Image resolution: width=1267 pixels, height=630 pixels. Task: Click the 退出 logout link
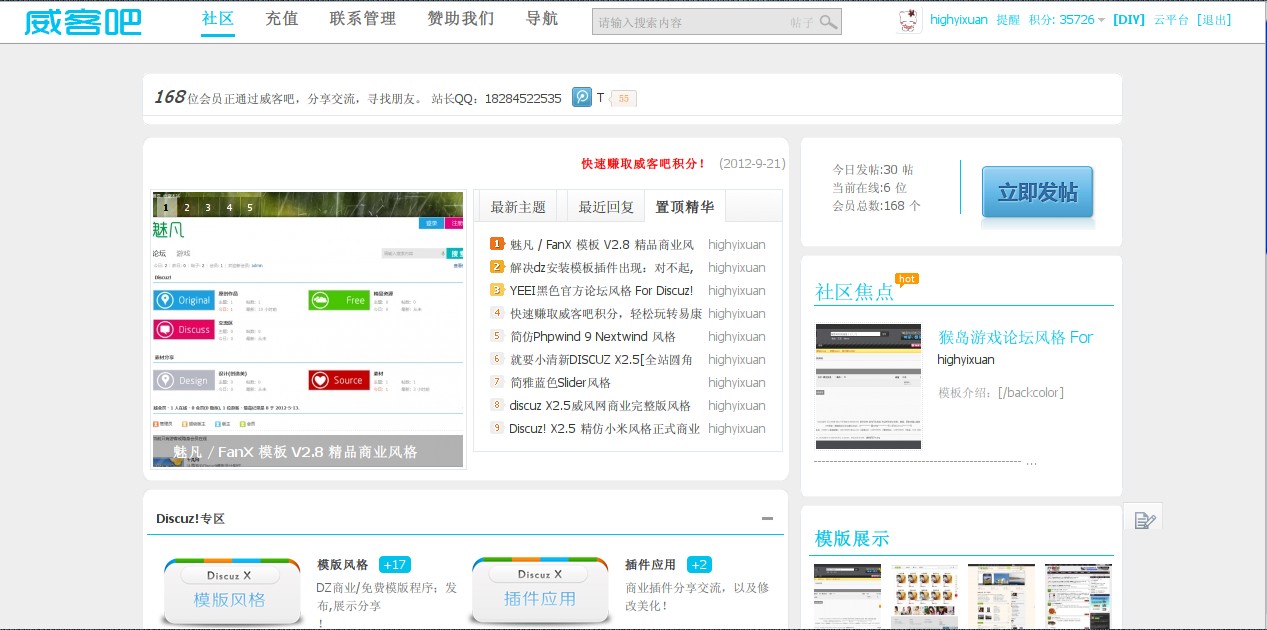(1214, 19)
